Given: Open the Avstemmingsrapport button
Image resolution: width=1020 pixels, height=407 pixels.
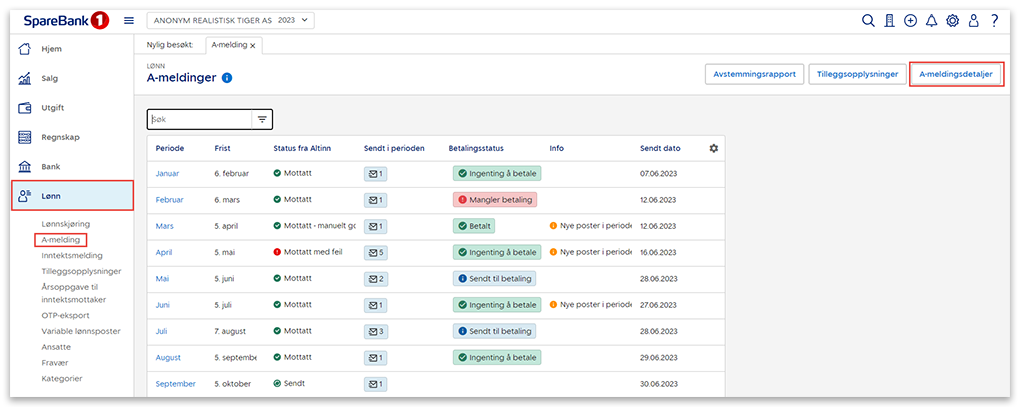Looking at the screenshot, I should pyautogui.click(x=754, y=74).
